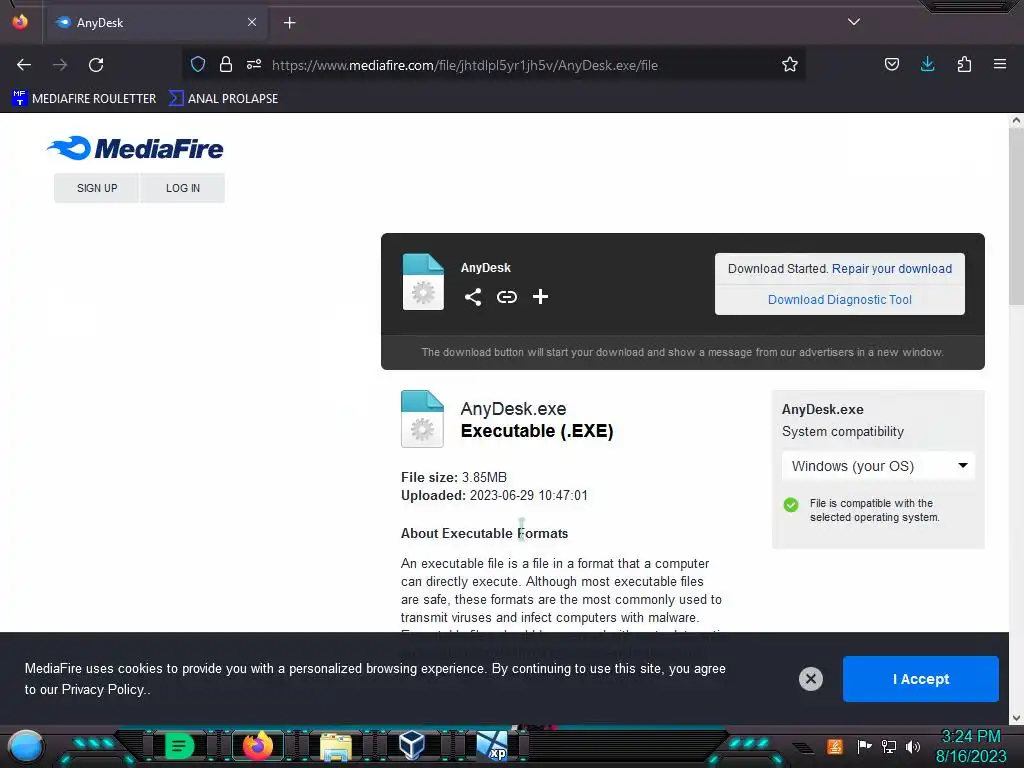1024x768 pixels.
Task: Open site permissions icon in address bar
Action: [x=254, y=64]
